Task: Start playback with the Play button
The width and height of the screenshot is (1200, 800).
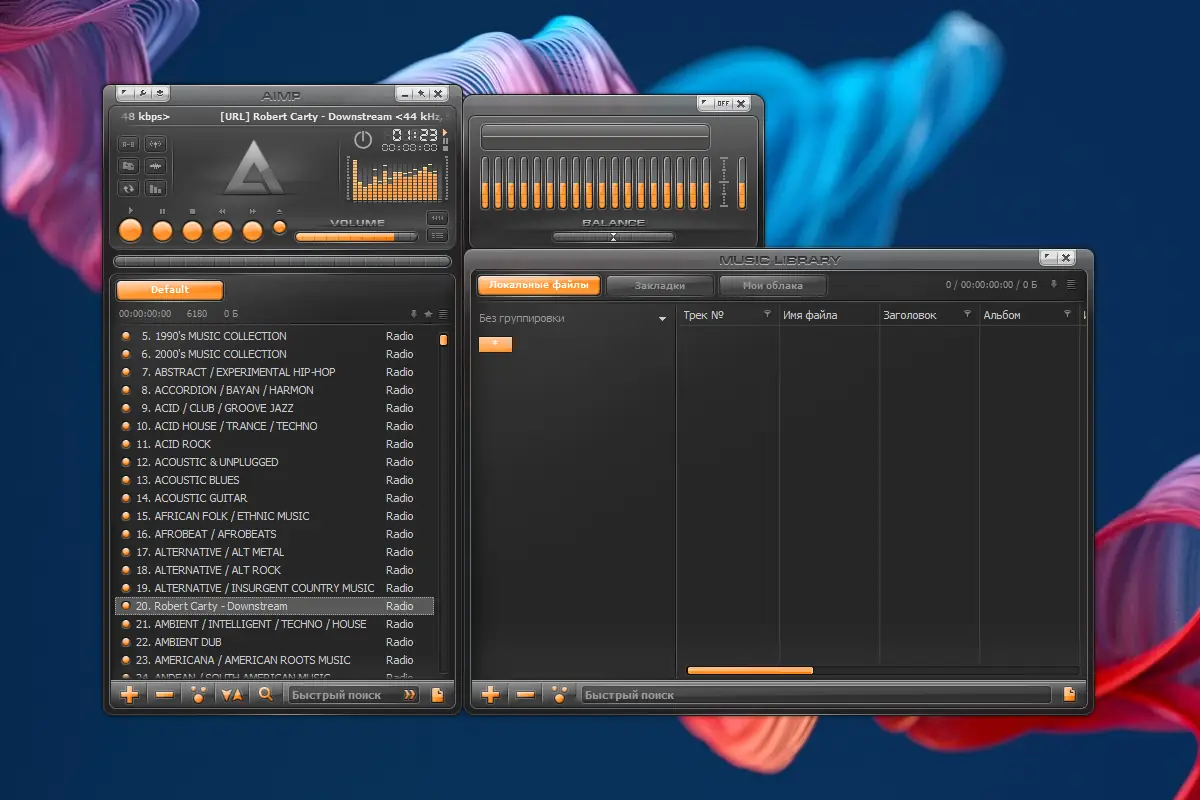Action: [130, 230]
